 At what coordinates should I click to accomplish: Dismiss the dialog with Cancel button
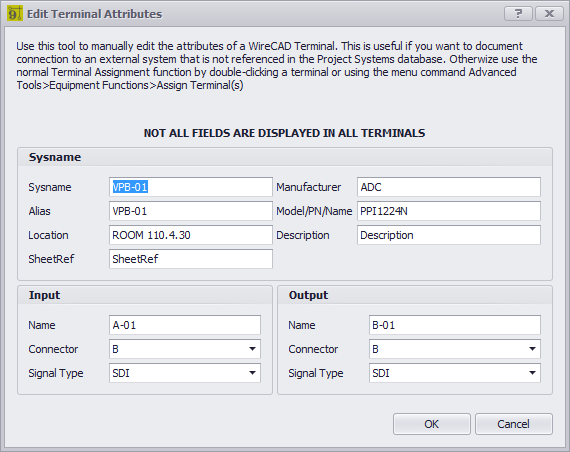coord(514,424)
